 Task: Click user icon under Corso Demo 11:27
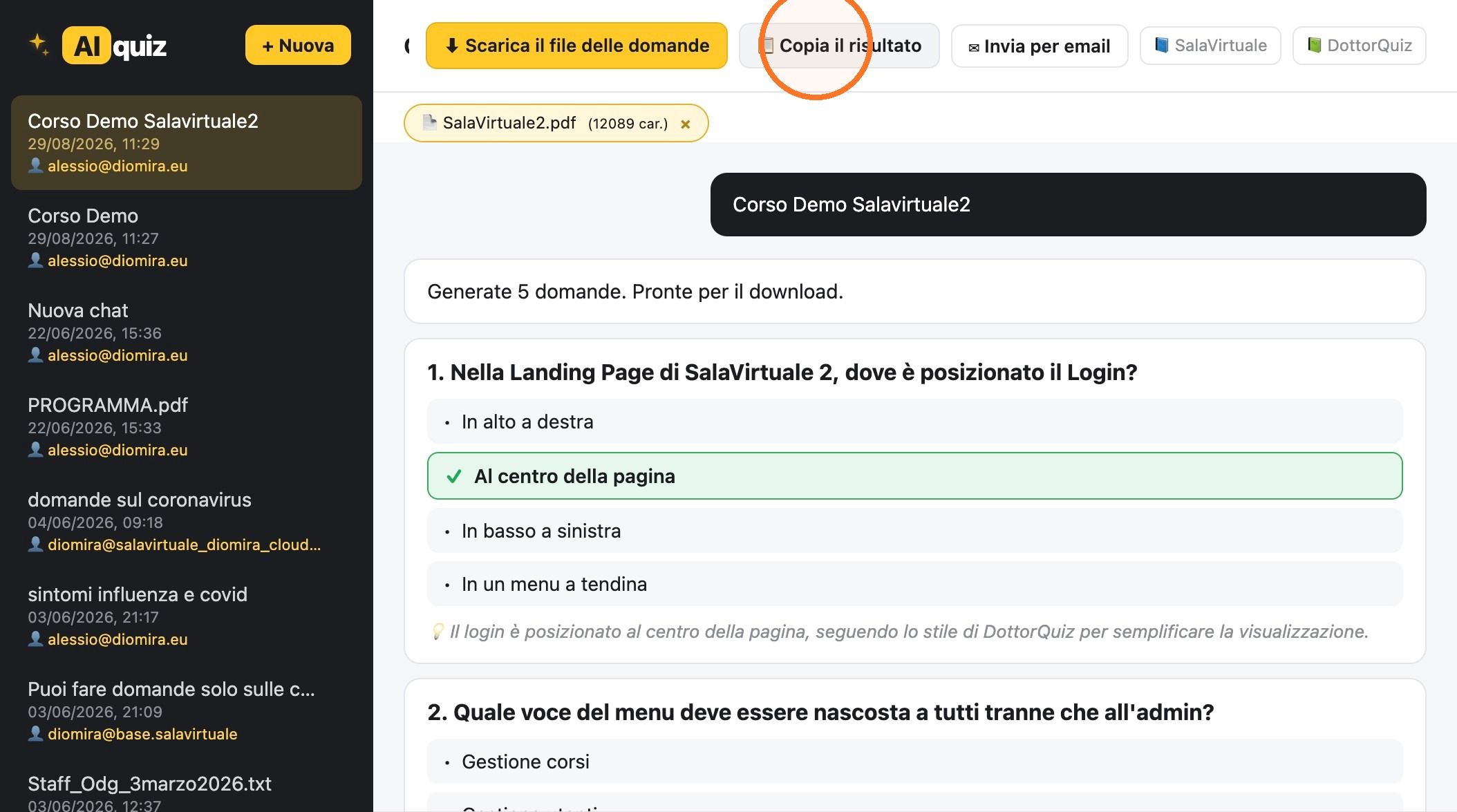coord(35,260)
